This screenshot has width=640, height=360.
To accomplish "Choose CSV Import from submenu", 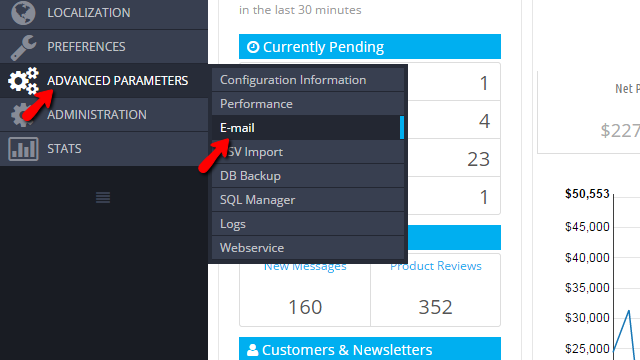I will 308,152.
